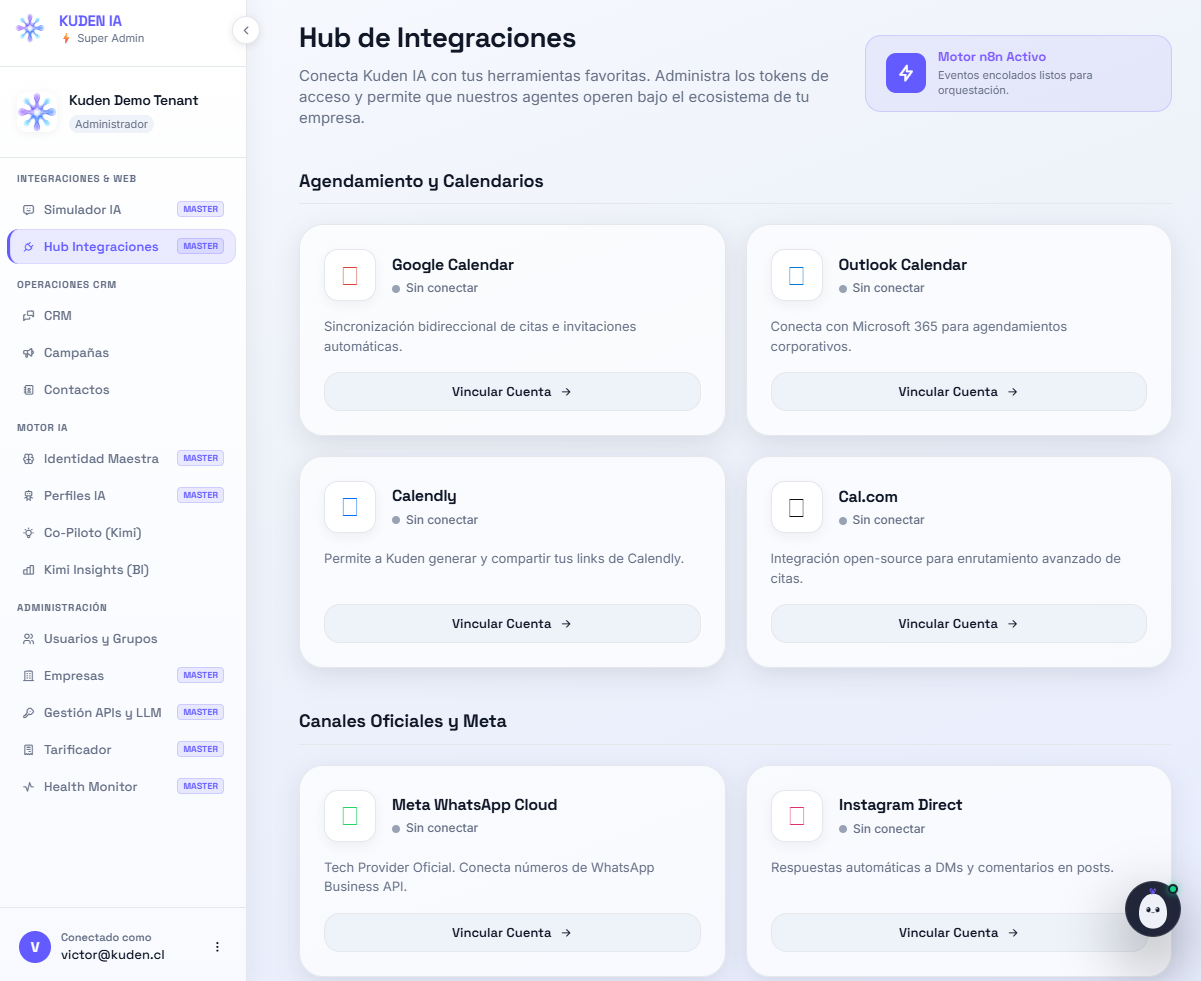Click the Usuarios y Grupos people icon
This screenshot has height=981, width=1201.
28,639
